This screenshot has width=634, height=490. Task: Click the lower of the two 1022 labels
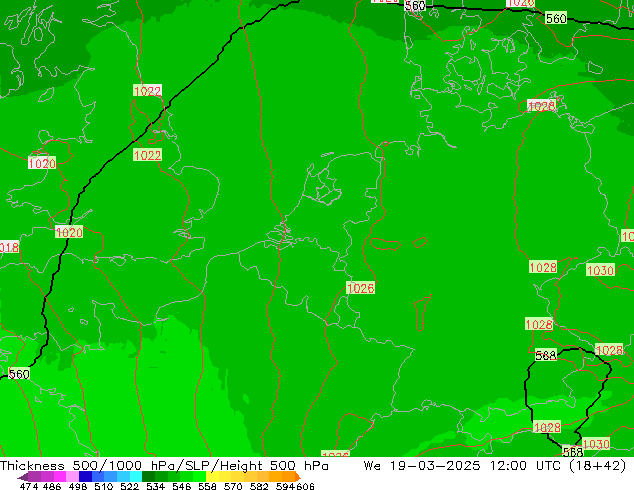click(147, 155)
